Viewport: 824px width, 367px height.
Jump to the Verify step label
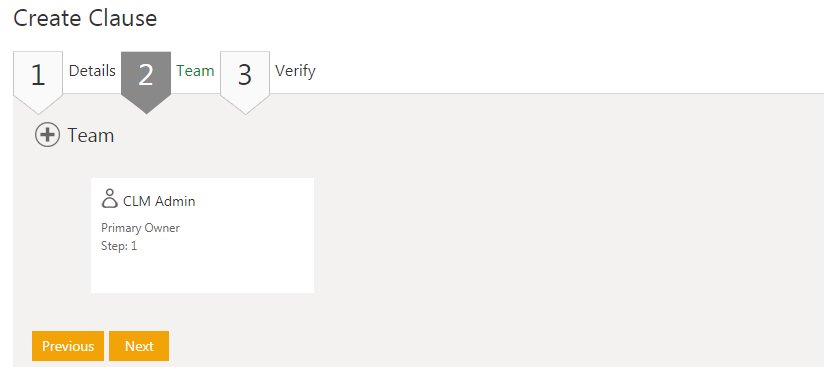tap(295, 70)
